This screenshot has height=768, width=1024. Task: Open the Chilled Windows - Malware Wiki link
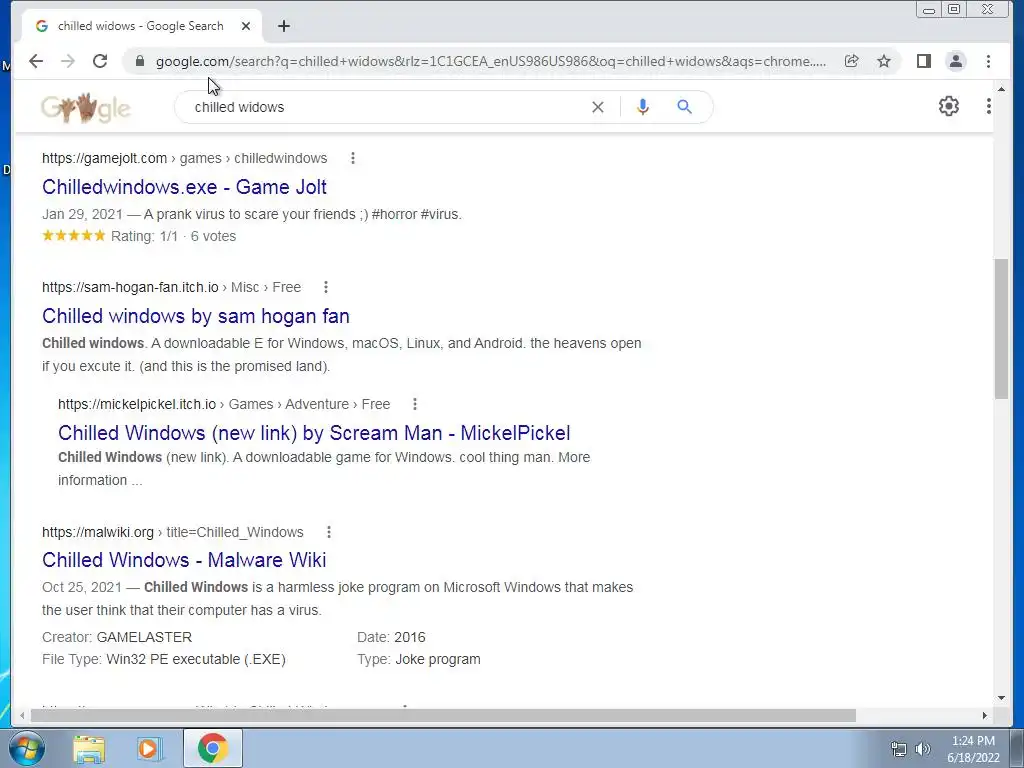(x=184, y=560)
